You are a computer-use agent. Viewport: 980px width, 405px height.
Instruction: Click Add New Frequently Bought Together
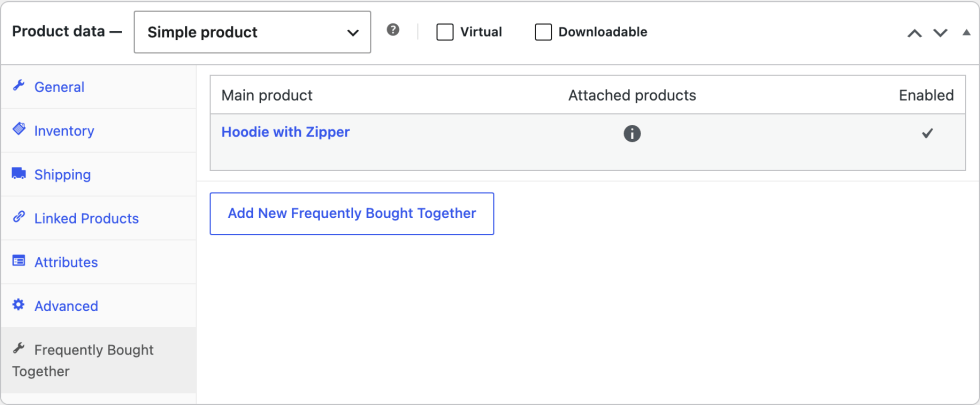point(352,214)
